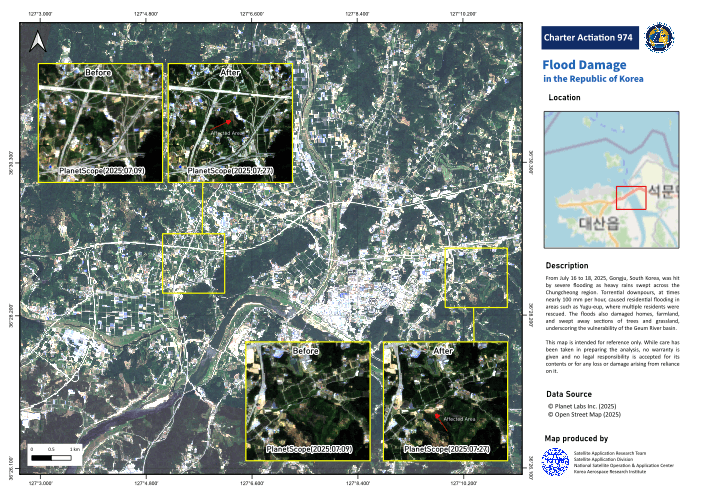Select the yellow study box at map center-left
The height and width of the screenshot is (496, 701).
pyautogui.click(x=193, y=264)
